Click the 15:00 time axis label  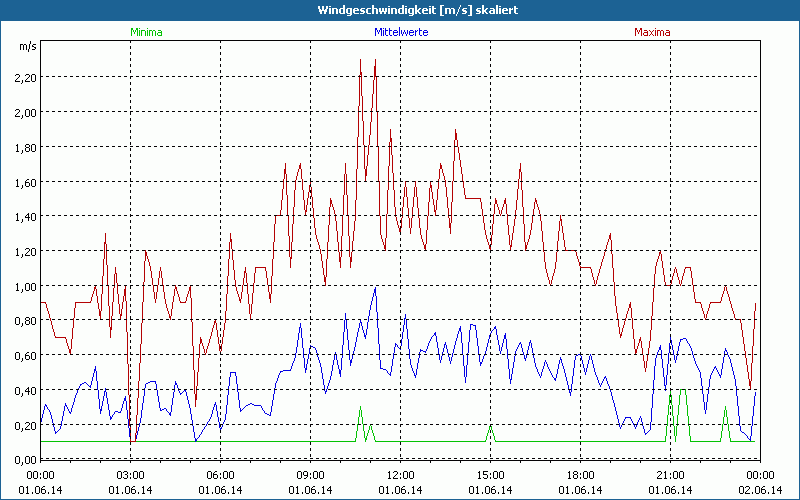point(490,475)
